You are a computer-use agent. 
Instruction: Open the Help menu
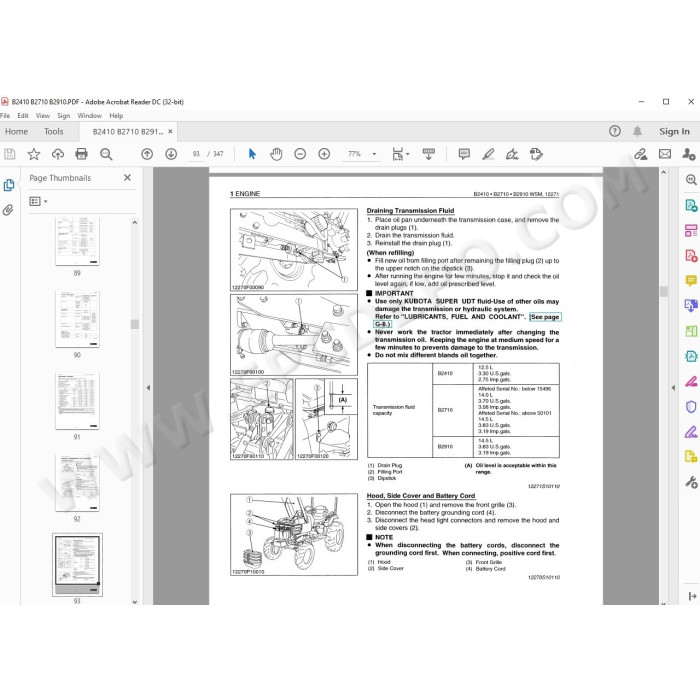tap(116, 116)
